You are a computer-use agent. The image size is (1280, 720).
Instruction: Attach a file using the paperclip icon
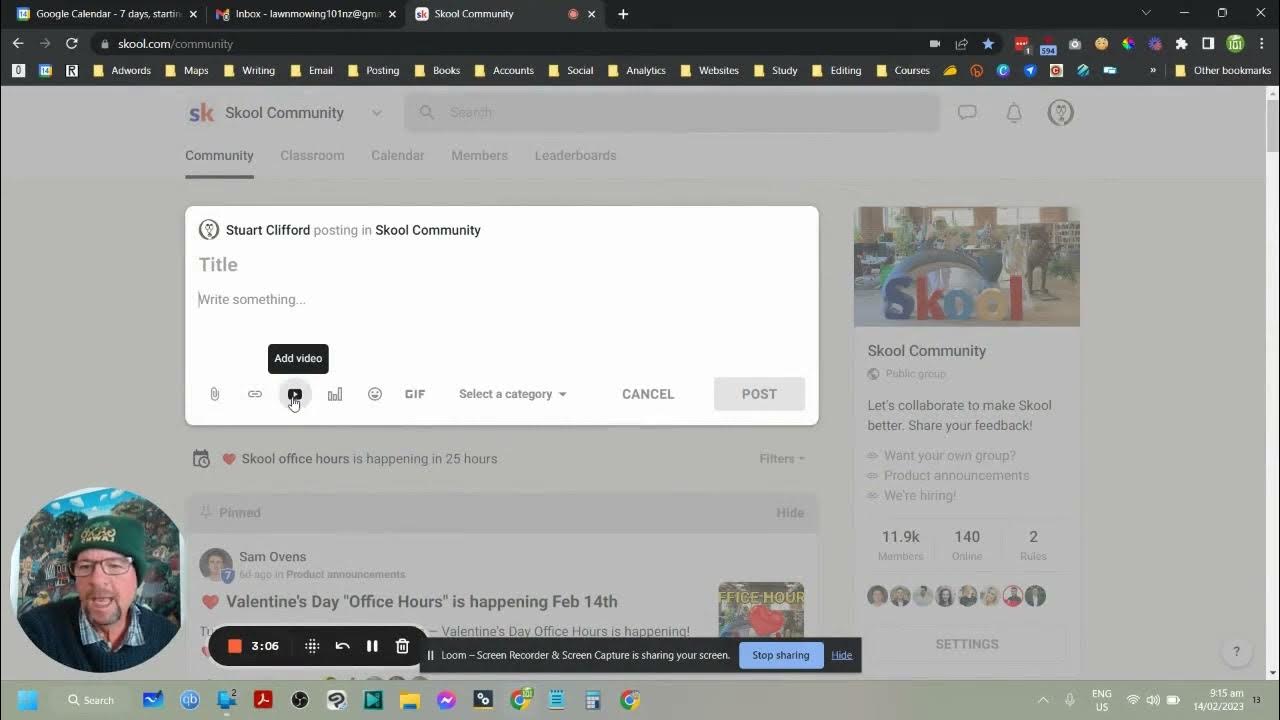click(x=214, y=393)
